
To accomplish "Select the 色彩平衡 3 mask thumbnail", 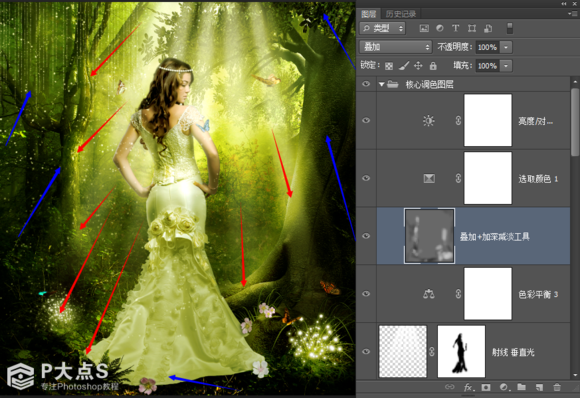I will click(488, 294).
